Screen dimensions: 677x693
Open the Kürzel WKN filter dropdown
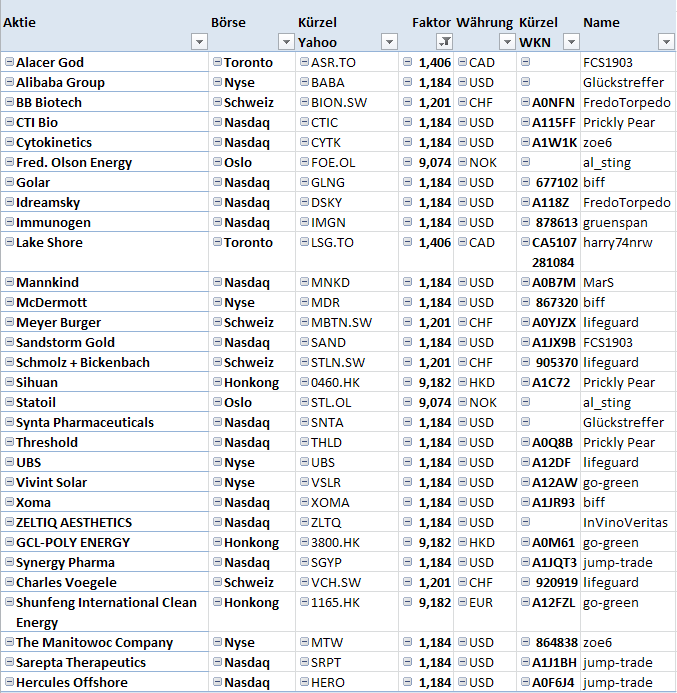coord(571,42)
